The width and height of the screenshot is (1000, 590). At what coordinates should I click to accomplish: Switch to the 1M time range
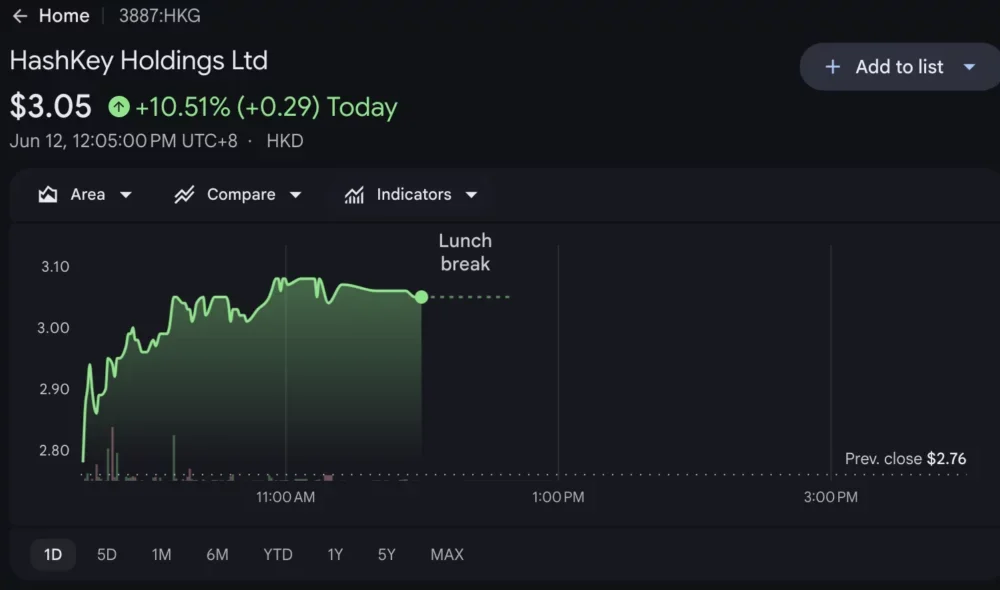tap(161, 554)
